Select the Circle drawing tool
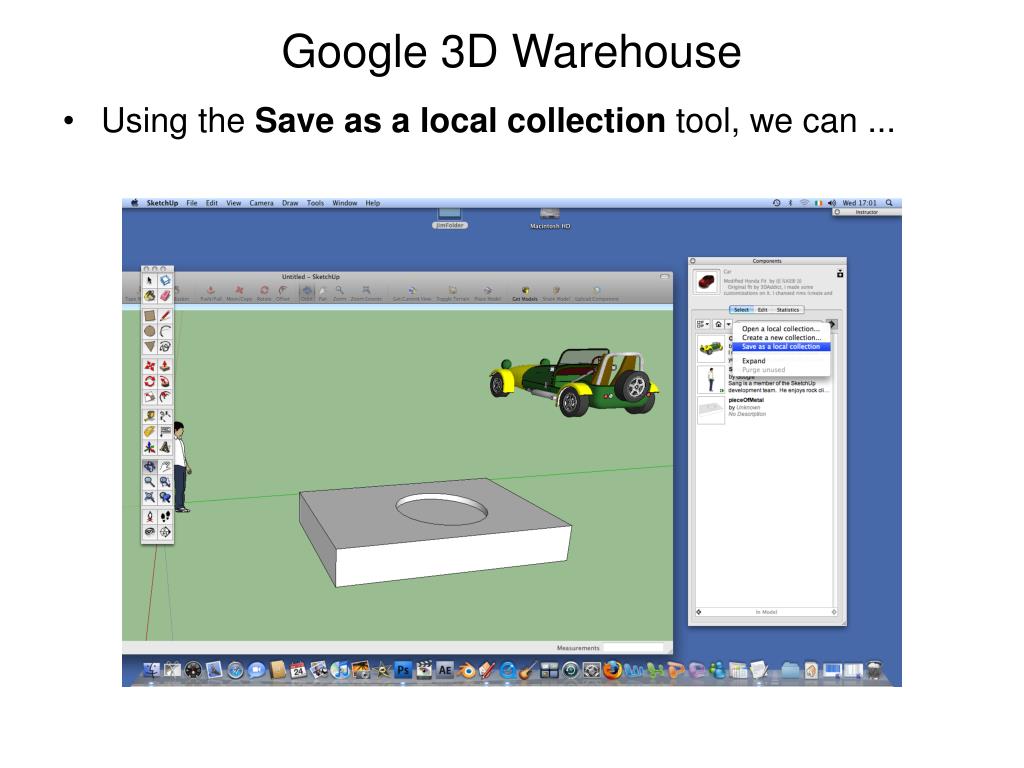Viewport: 1024px width, 768px height. [150, 331]
